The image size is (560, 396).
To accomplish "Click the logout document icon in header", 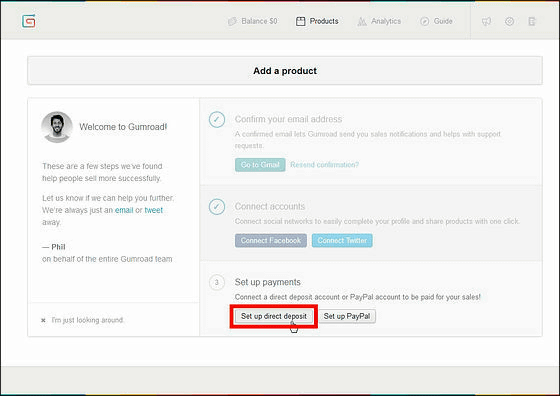I will click(532, 21).
